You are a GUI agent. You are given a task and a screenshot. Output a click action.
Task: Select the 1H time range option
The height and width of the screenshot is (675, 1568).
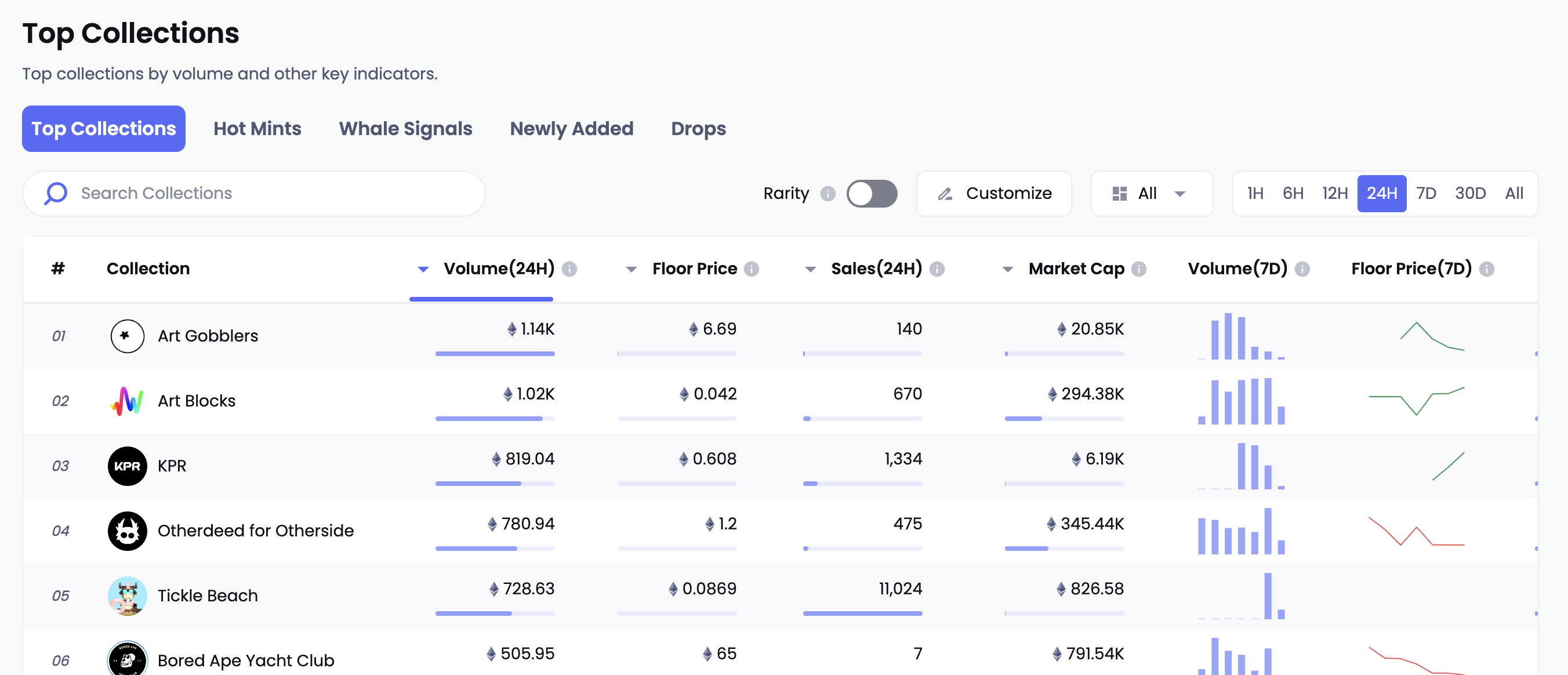[x=1254, y=194]
